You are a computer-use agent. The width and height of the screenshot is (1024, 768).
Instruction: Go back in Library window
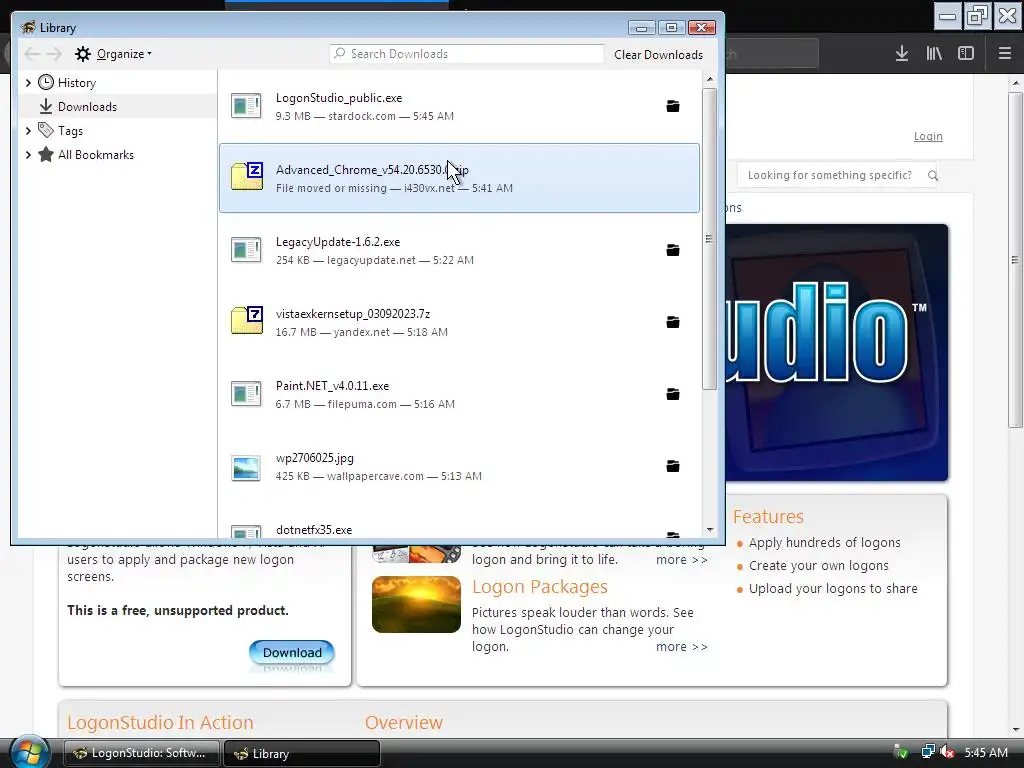[31, 54]
